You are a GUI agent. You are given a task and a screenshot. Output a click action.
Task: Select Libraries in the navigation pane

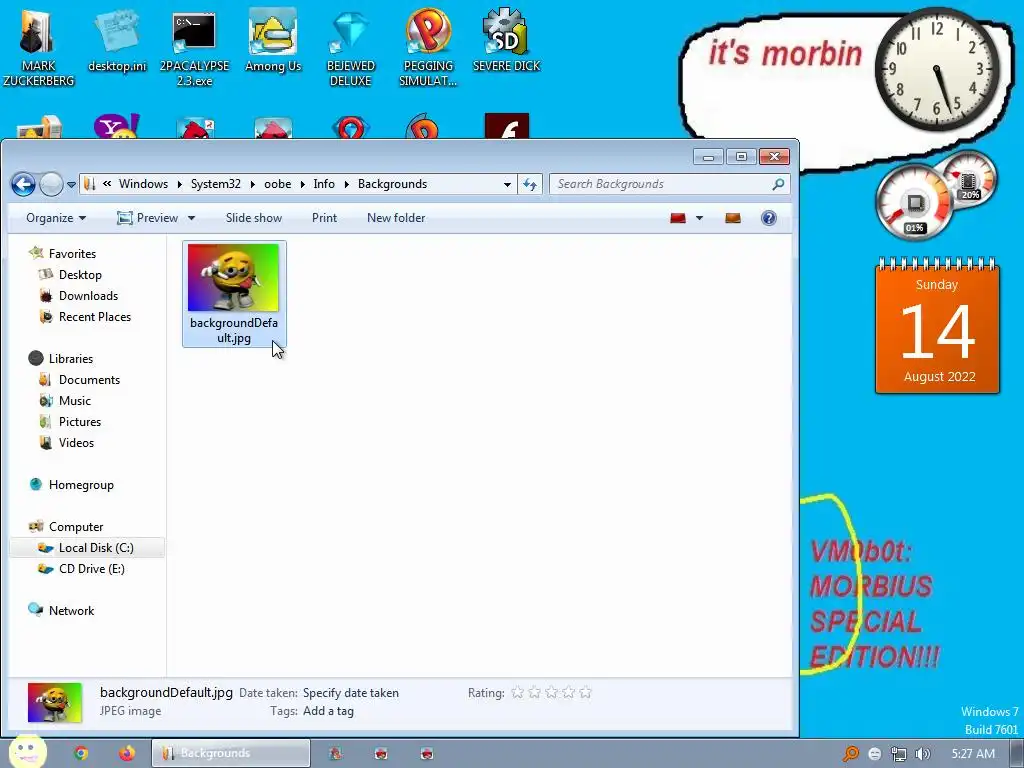pyautogui.click(x=71, y=359)
